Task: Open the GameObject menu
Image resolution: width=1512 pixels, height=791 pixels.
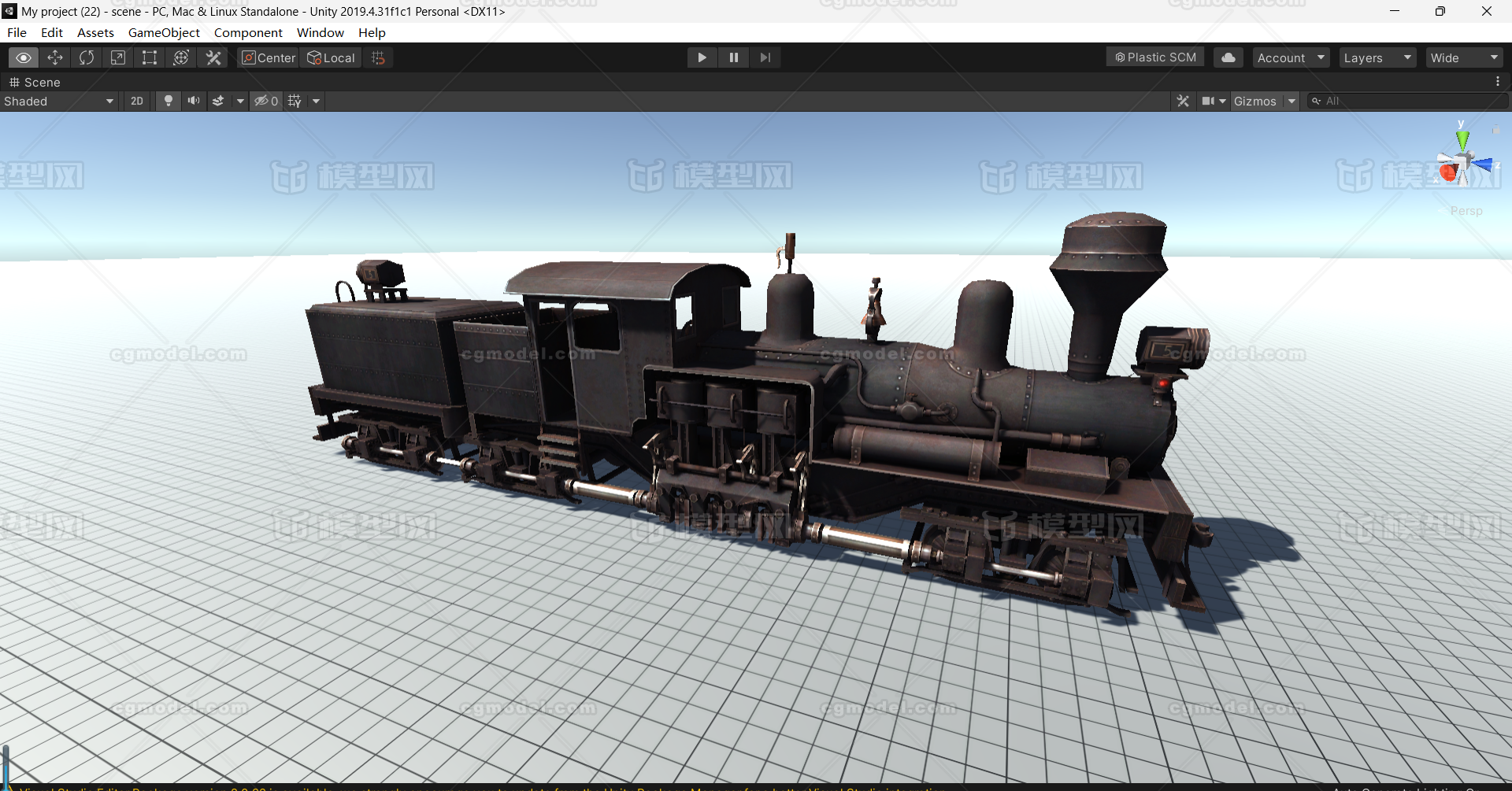Action: 164,32
